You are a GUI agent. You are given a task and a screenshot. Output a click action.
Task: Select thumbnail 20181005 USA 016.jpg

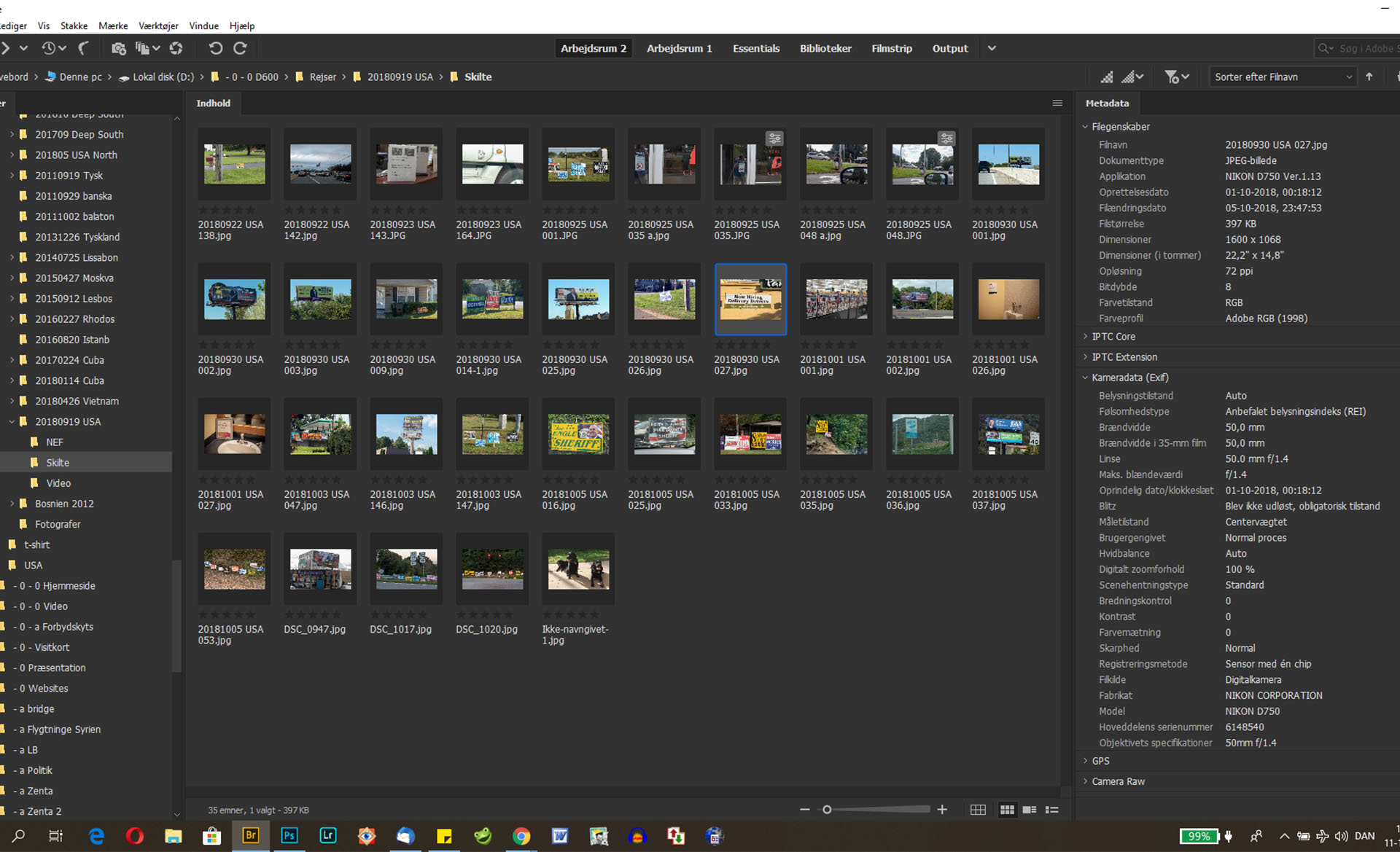[578, 434]
